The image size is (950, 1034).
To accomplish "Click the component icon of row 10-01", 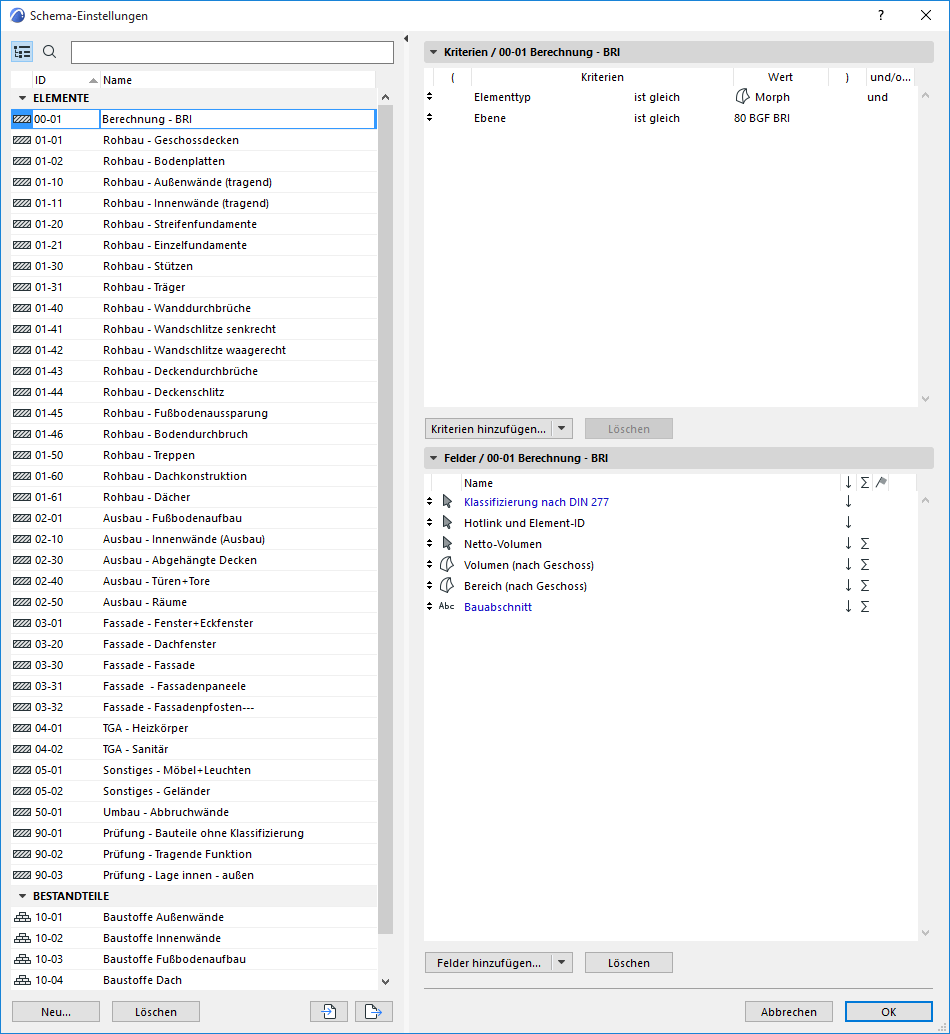I will [22, 917].
